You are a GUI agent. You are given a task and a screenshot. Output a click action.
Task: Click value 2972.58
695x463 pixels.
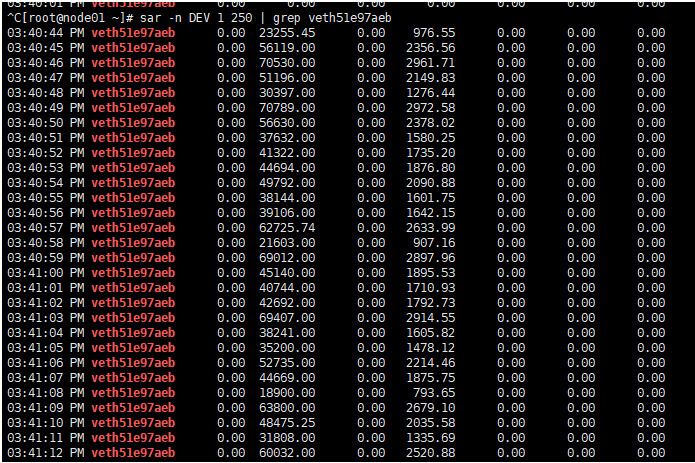(431, 108)
